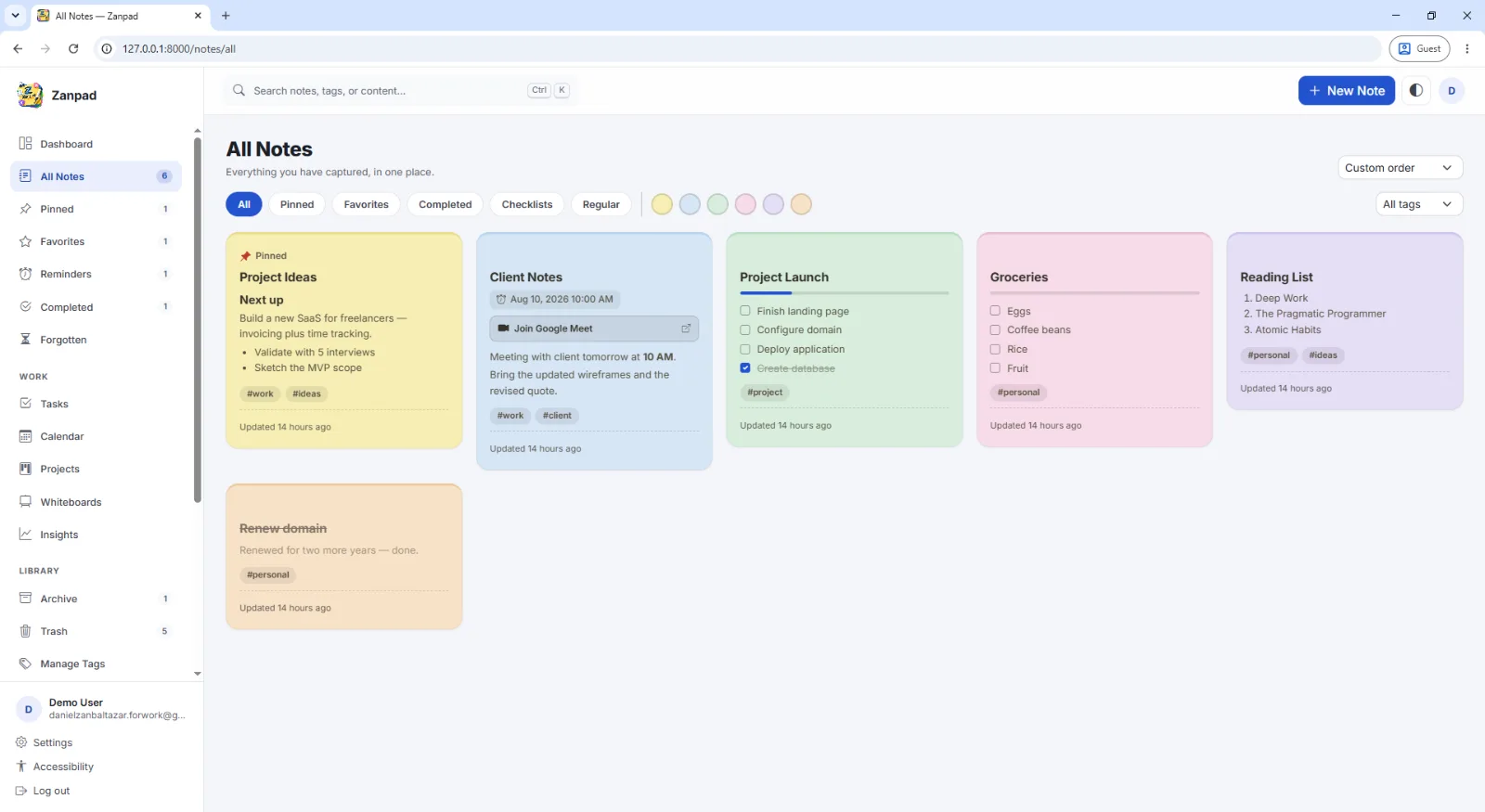
Task: Filter by purple color swatch
Action: 773,204
